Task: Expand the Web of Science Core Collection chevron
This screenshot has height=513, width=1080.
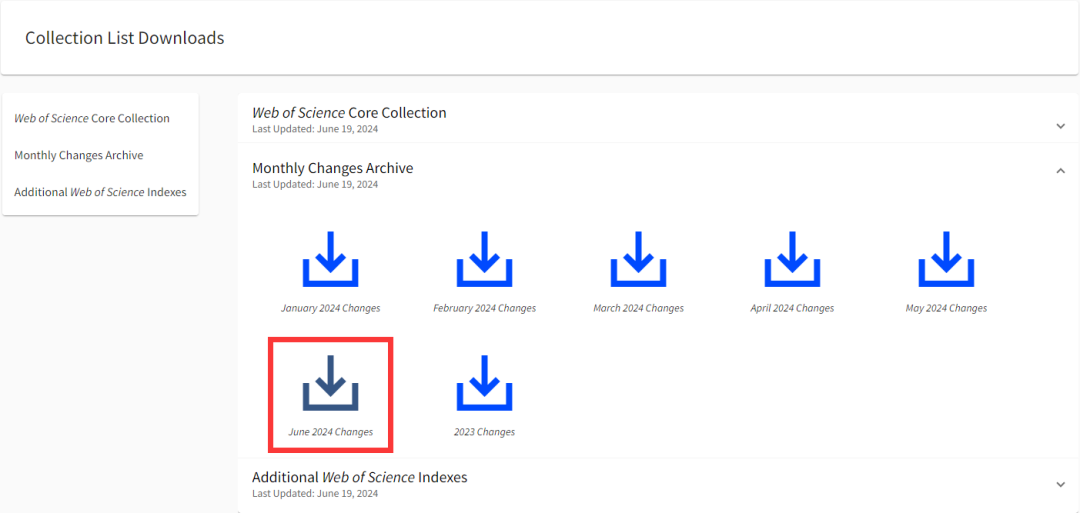Action: pyautogui.click(x=1060, y=126)
